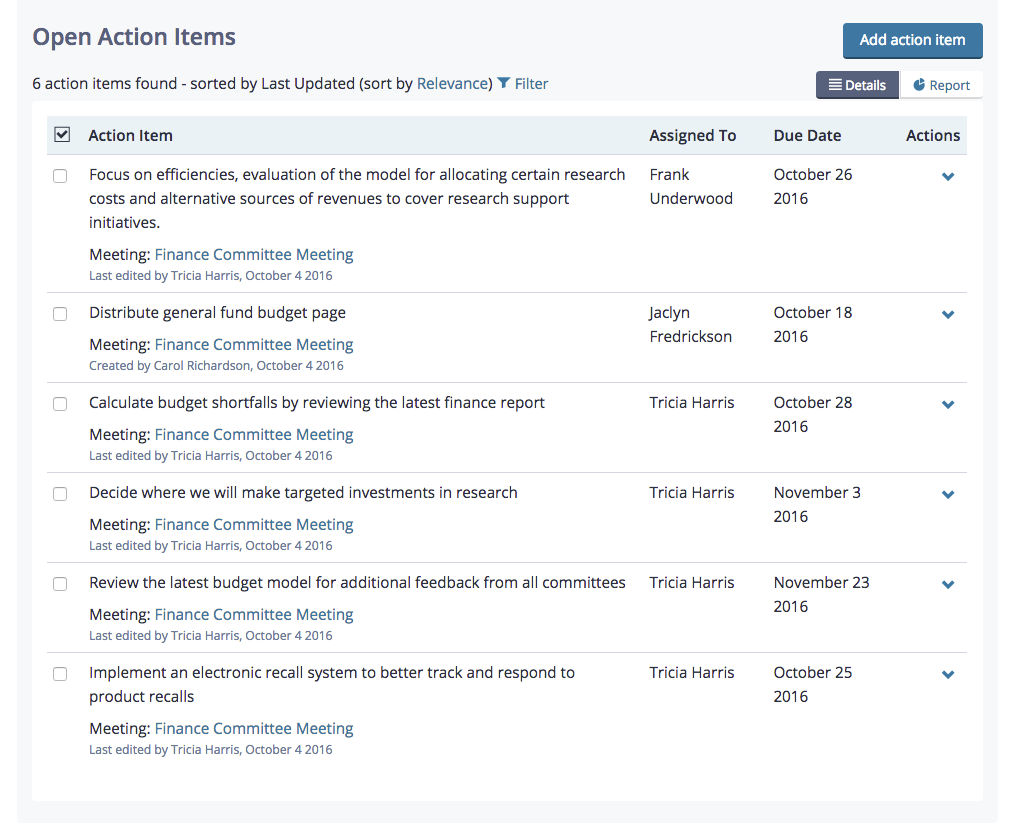The height and width of the screenshot is (833, 1012).
Task: Open actions for the targeted investments item
Action: click(947, 494)
